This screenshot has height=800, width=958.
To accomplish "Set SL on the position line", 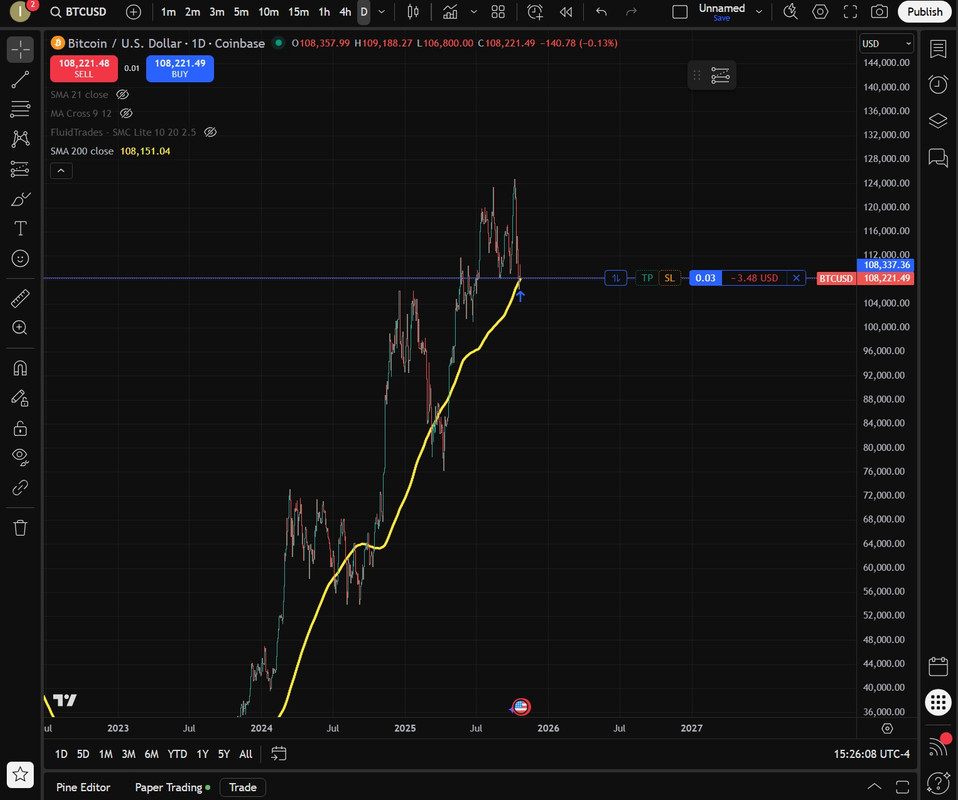I will click(x=670, y=278).
